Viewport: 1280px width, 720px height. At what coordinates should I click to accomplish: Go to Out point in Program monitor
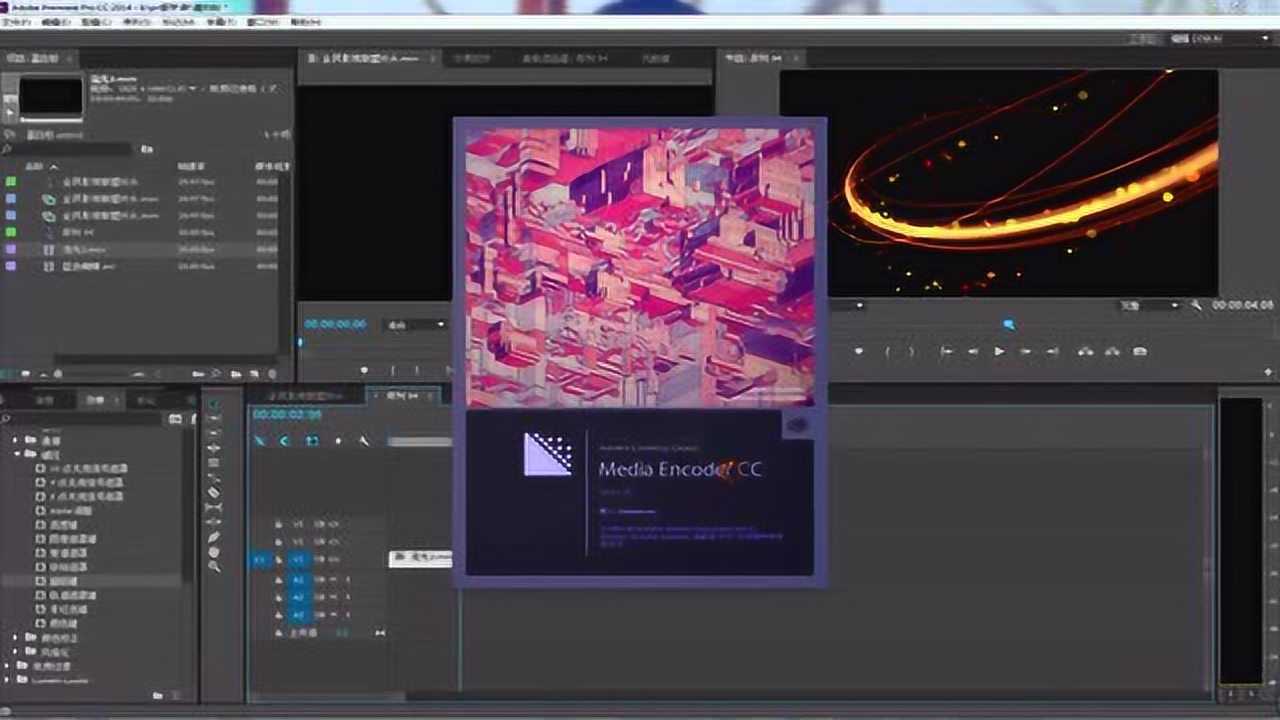(1052, 351)
